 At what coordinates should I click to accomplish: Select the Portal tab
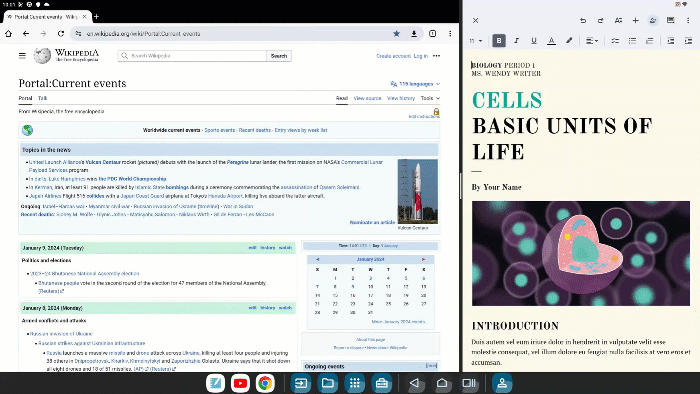[25, 98]
